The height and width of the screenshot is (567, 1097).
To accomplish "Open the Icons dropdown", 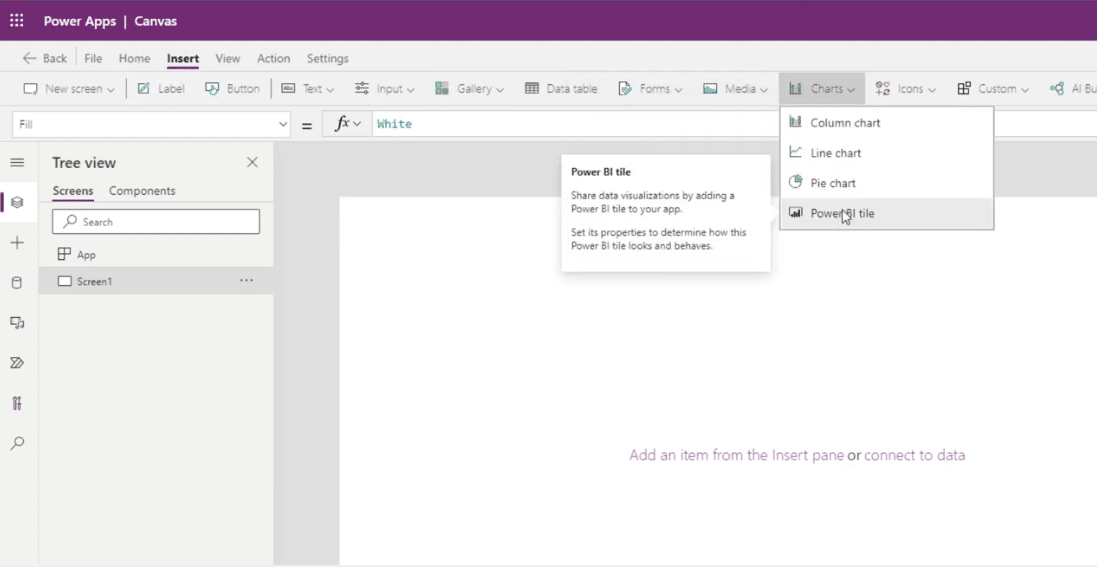I will coord(905,89).
